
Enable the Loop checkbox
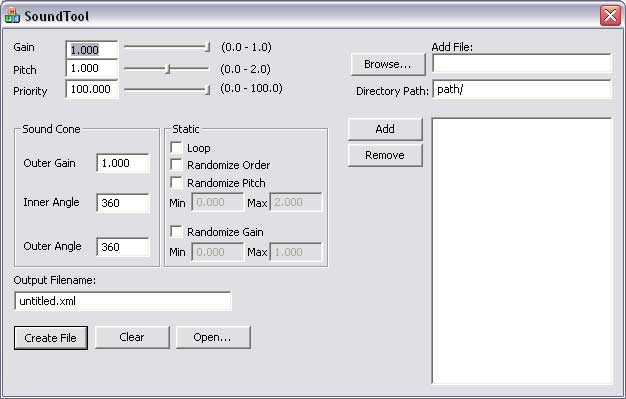click(x=176, y=147)
